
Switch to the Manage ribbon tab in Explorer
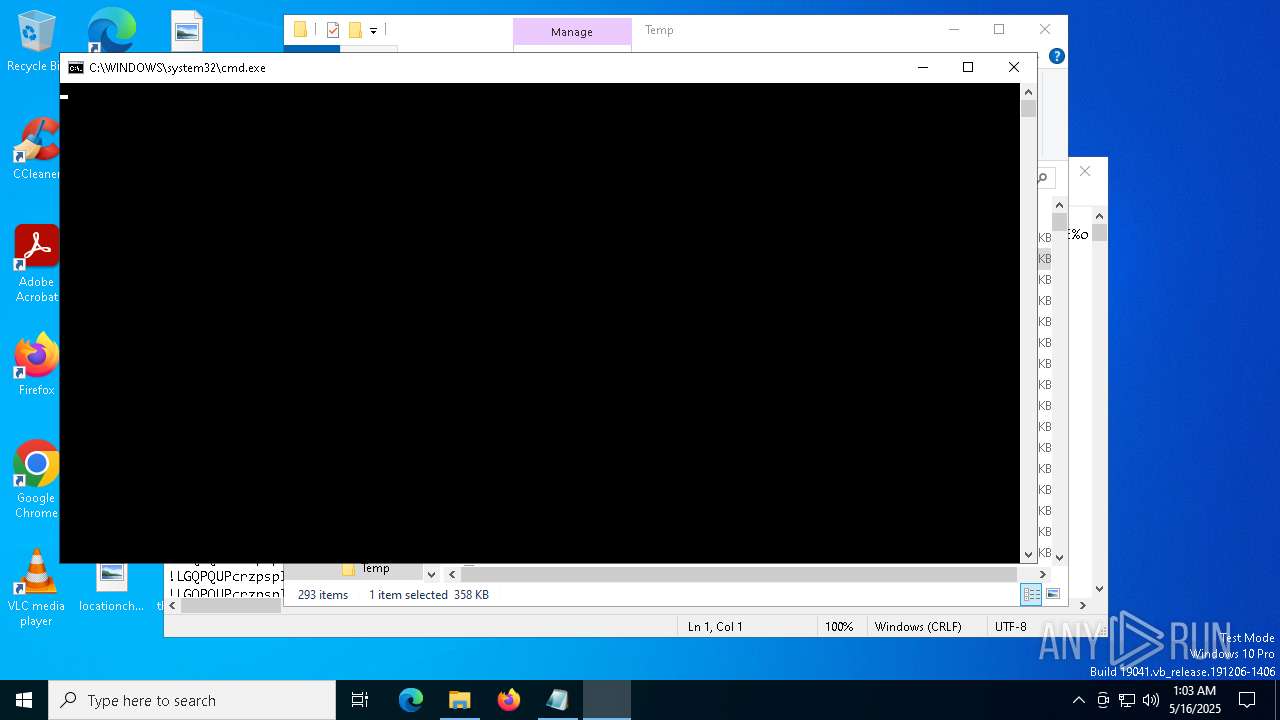[572, 32]
